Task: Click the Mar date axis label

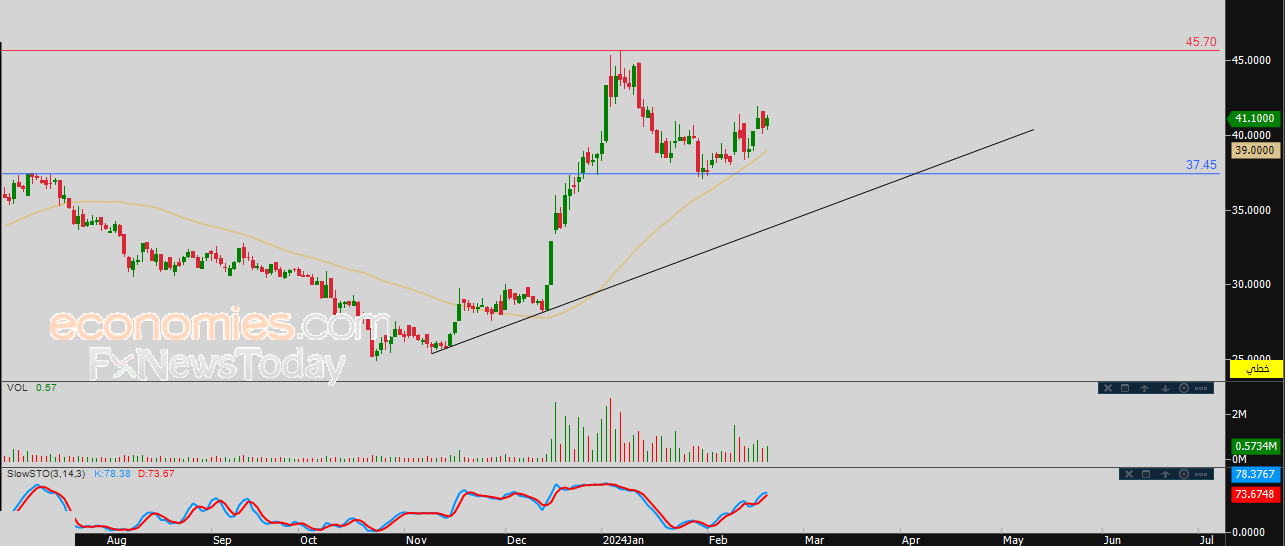Action: coord(814,540)
